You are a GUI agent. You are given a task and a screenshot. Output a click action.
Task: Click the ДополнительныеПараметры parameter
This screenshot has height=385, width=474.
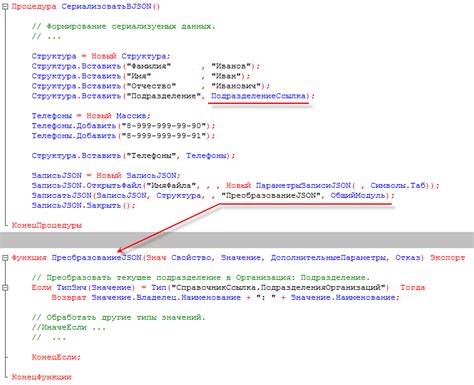coord(328,258)
